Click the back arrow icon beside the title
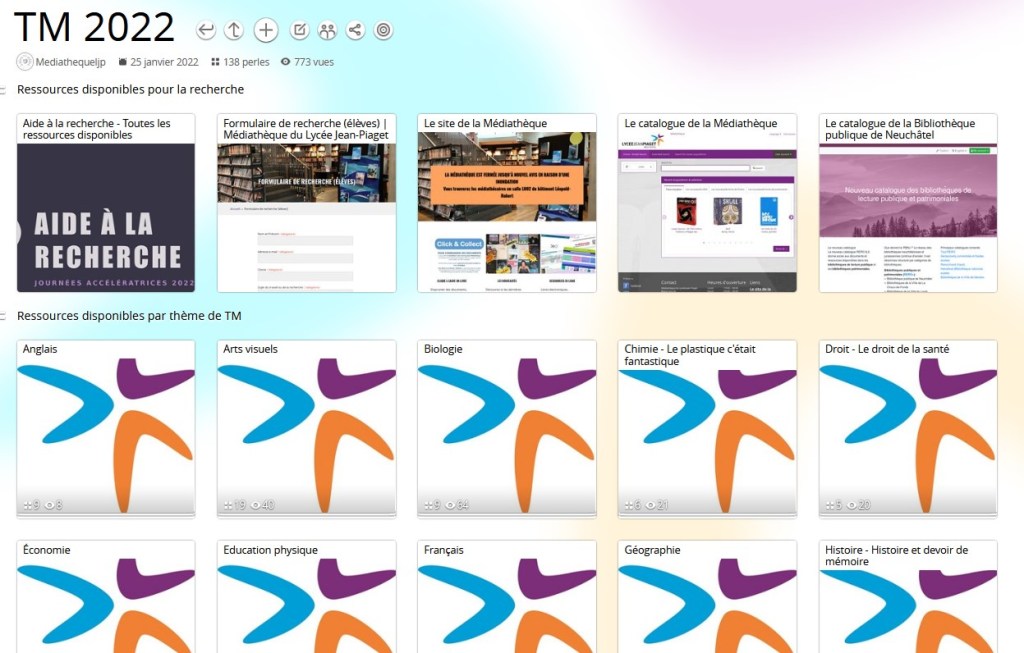The height and width of the screenshot is (653, 1024). click(x=206, y=31)
